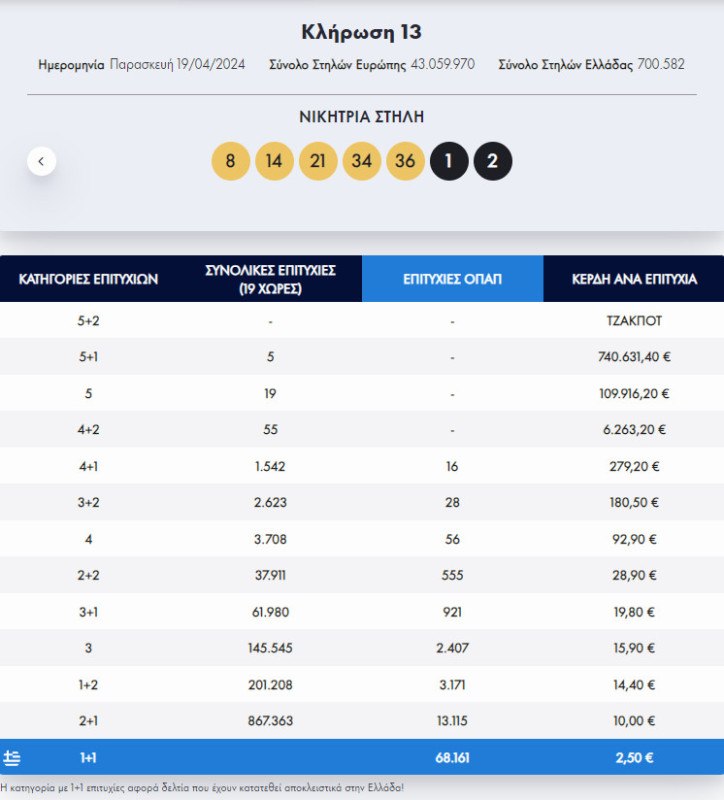Image resolution: width=724 pixels, height=800 pixels.
Task: Select the black Euro number ball 2
Action: 492,161
